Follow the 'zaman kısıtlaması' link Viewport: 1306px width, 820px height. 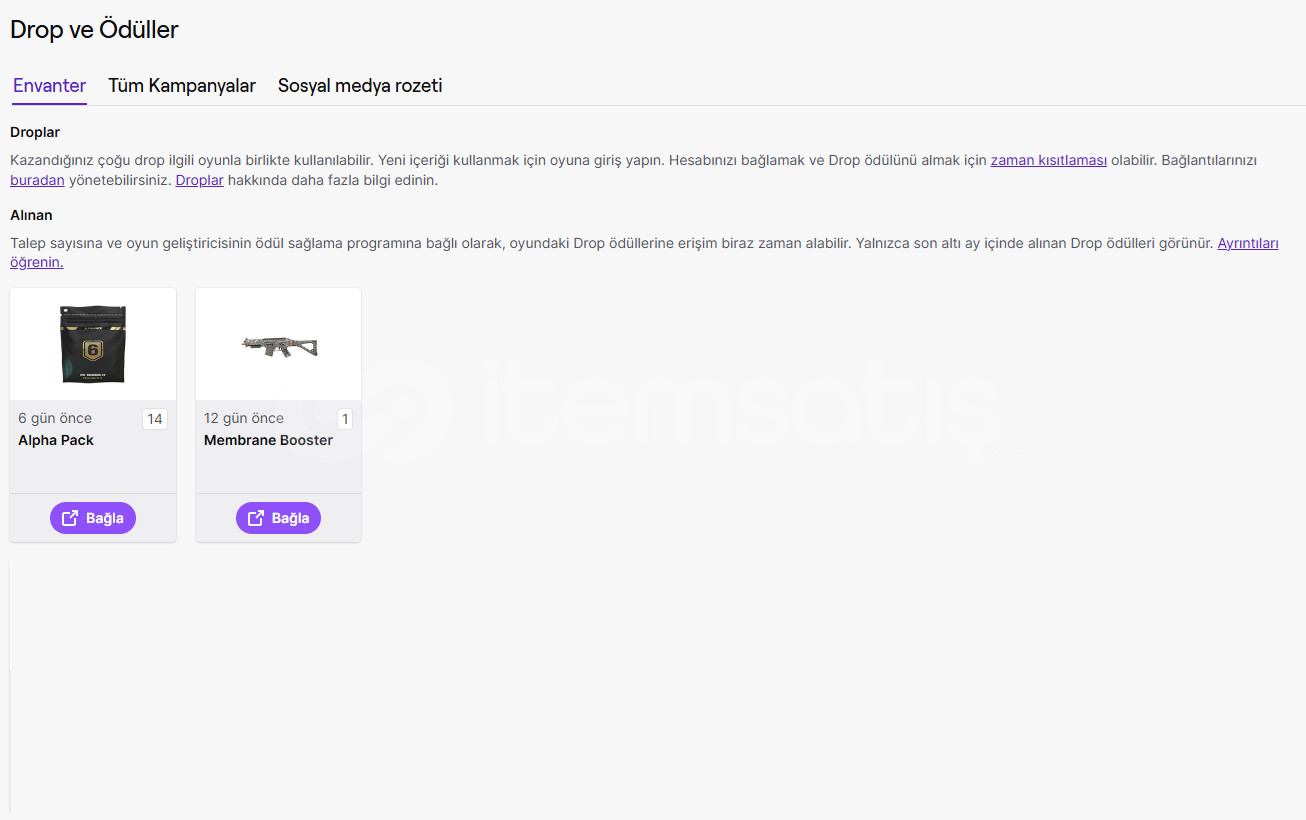pos(1048,160)
